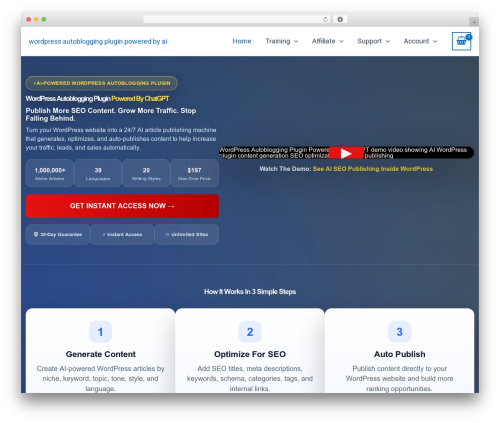Open a new browser tab with plus button
The height and width of the screenshot is (423, 500).
[x=474, y=22]
